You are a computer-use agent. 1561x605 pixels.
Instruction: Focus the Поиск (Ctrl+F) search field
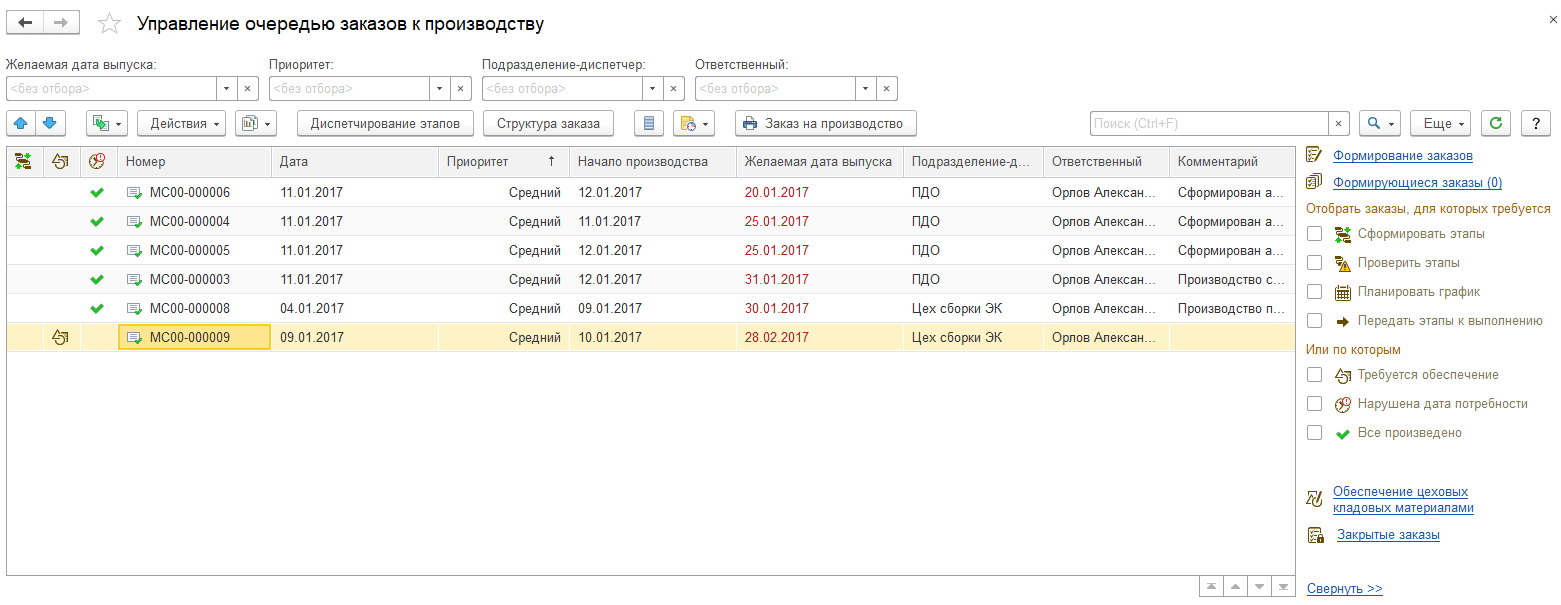pos(1209,123)
